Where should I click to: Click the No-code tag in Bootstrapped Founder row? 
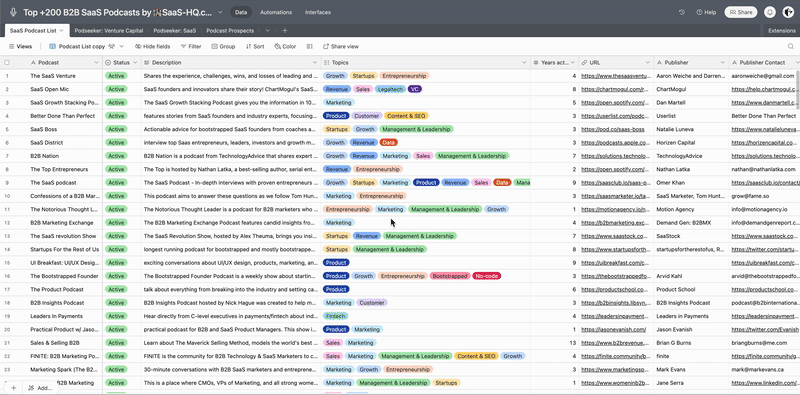(x=487, y=276)
